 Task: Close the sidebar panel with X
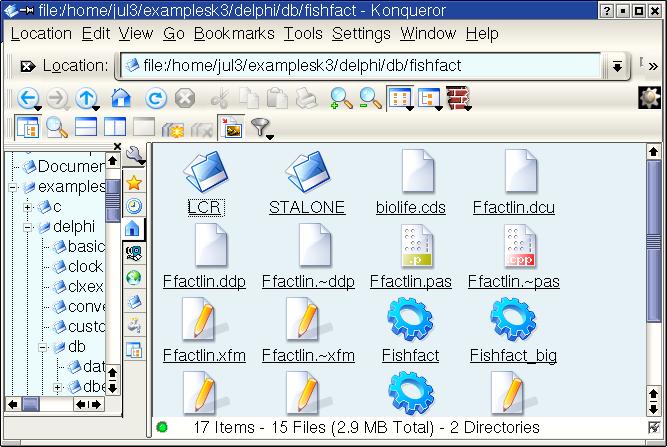click(117, 147)
